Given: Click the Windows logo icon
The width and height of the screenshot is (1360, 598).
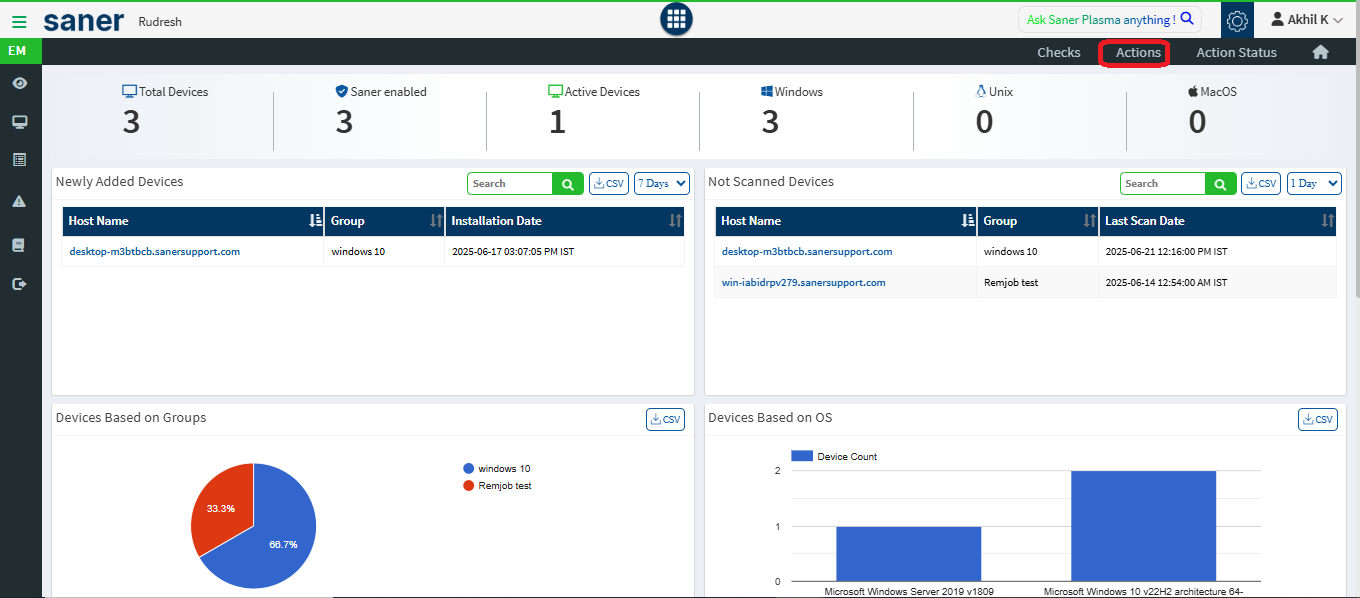Looking at the screenshot, I should coord(767,91).
